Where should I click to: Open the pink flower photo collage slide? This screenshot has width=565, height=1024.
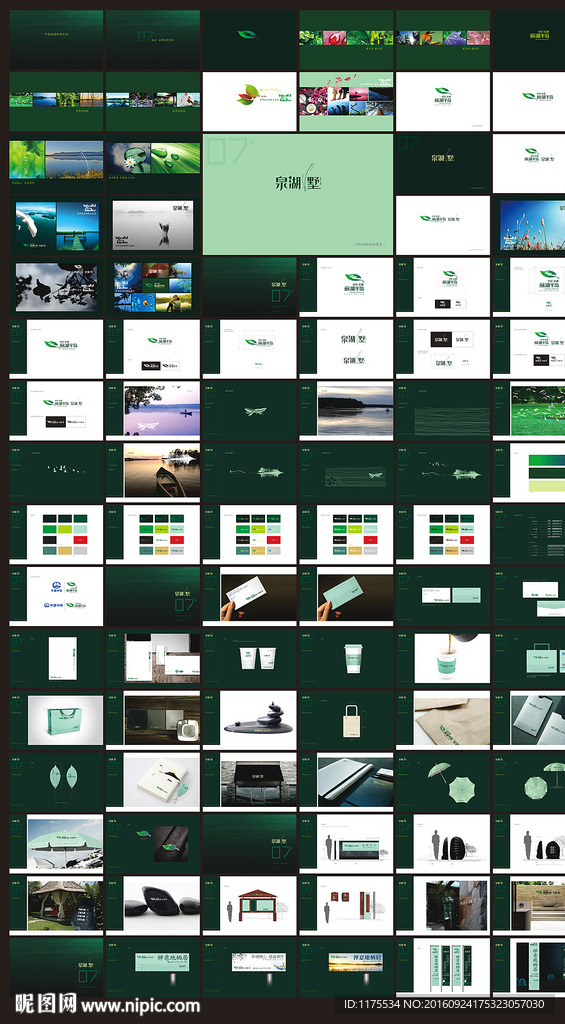coord(346,101)
